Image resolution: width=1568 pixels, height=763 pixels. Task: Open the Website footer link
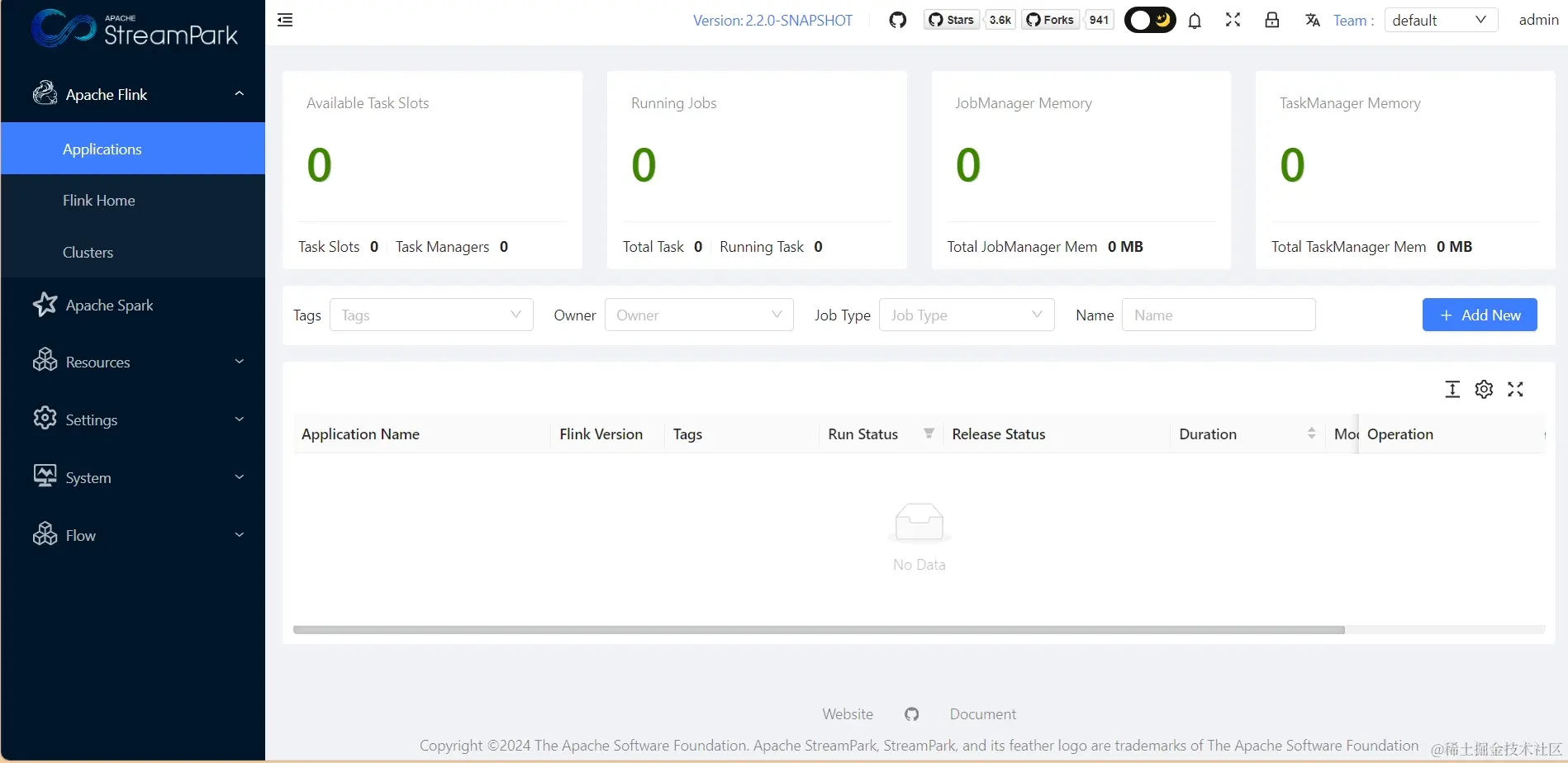point(848,714)
